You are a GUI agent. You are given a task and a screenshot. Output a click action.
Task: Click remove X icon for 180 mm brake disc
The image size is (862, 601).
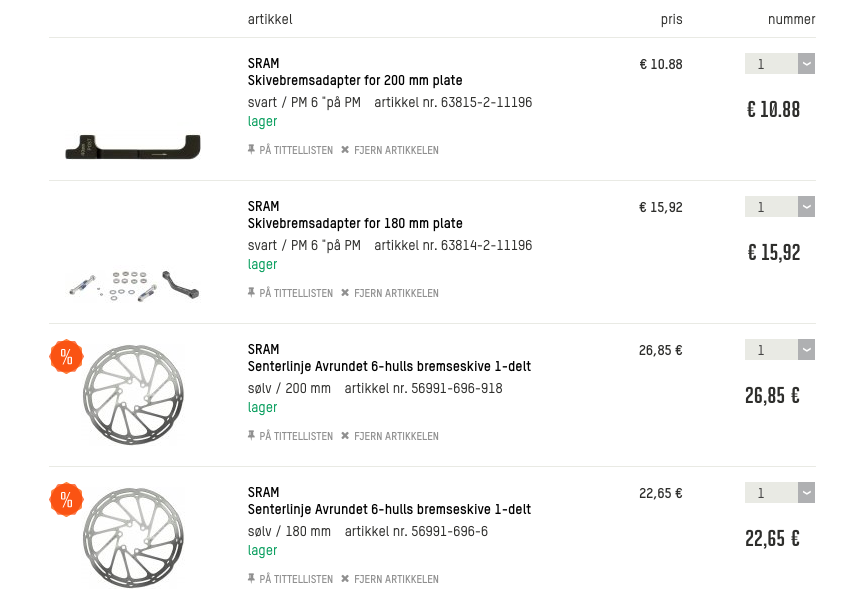pyautogui.click(x=345, y=579)
